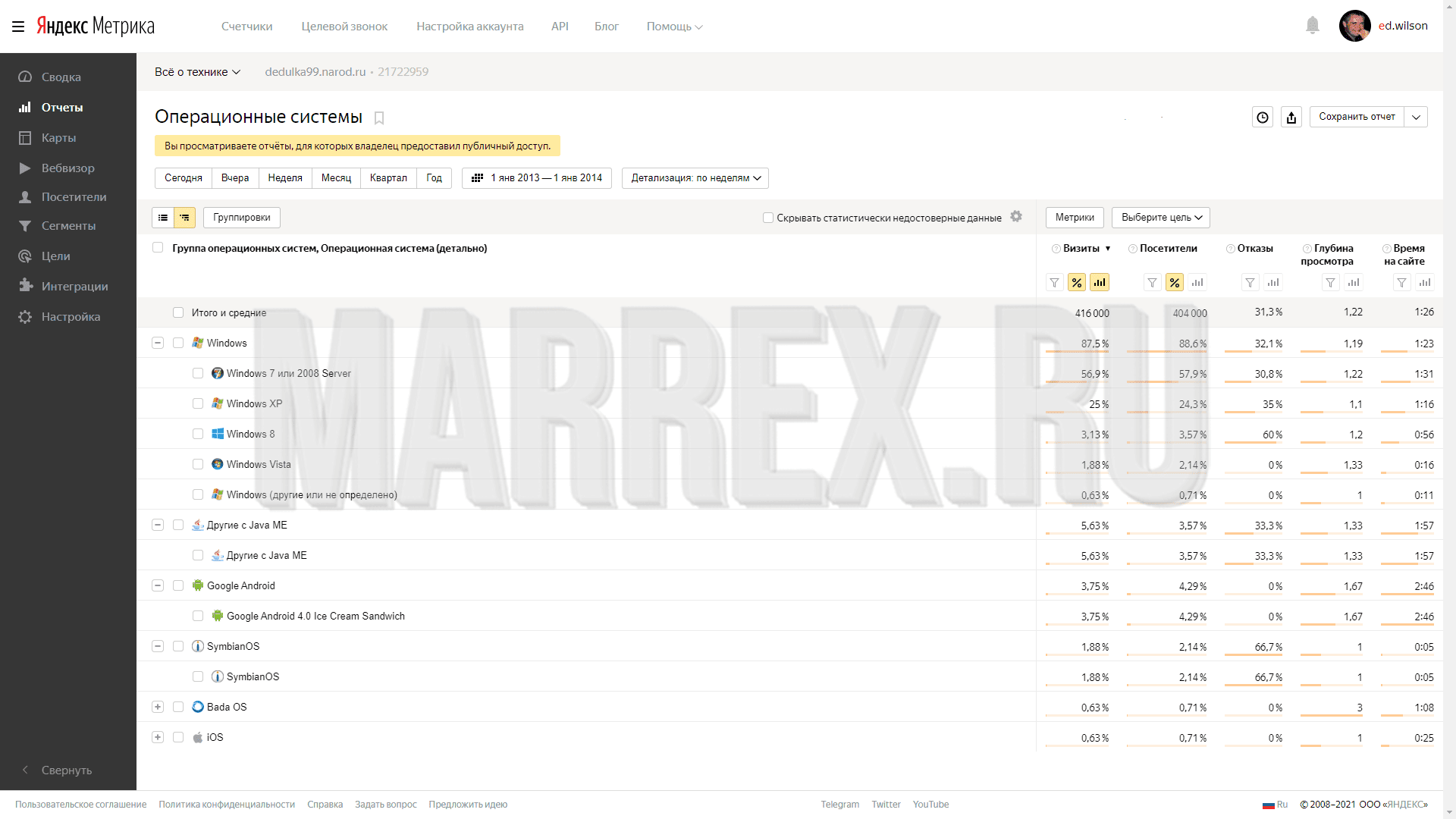Toggle chart display for Посетители
The image size is (1456, 819).
click(x=1197, y=283)
